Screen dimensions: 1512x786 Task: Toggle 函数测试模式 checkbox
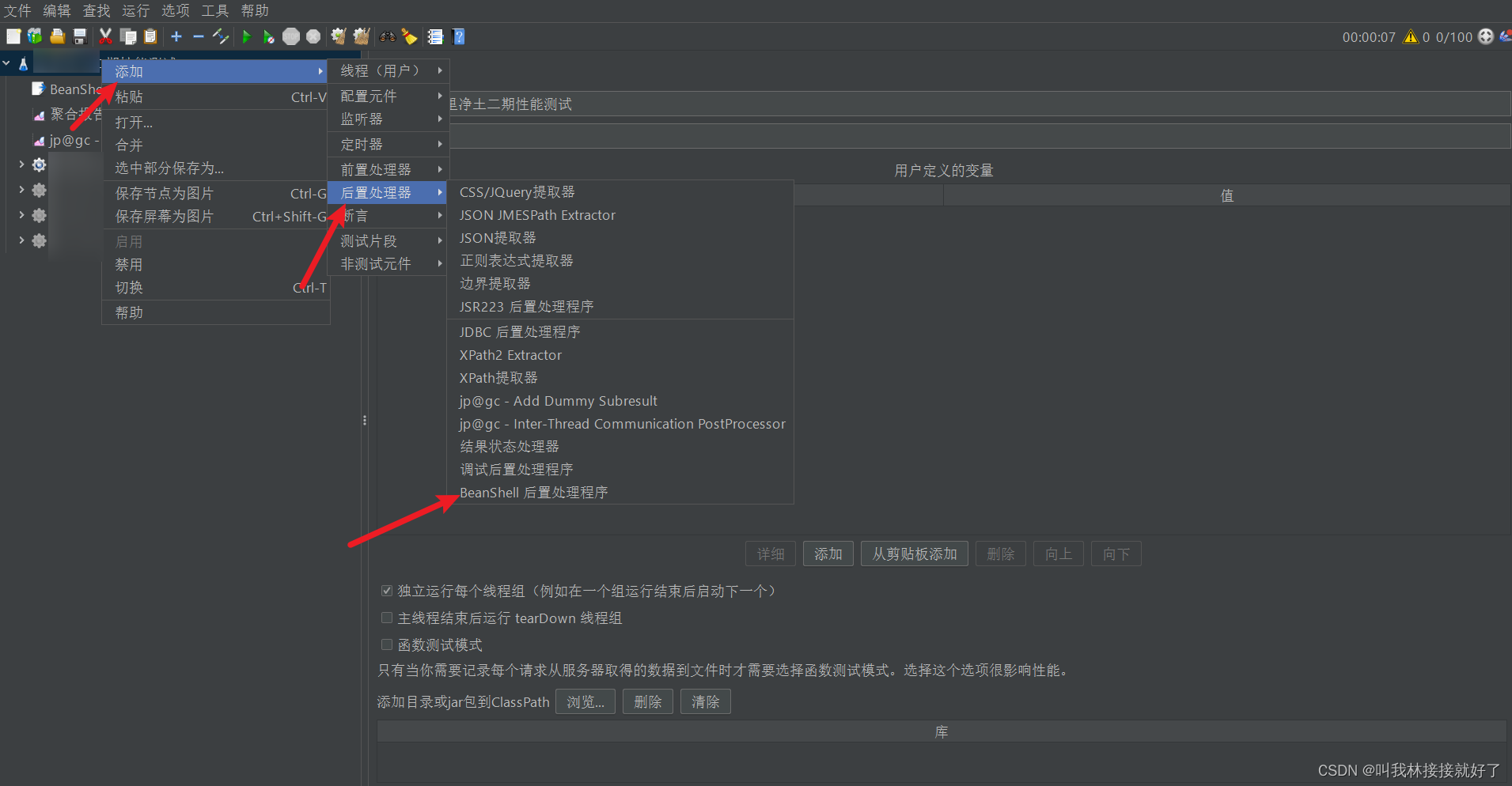(387, 644)
